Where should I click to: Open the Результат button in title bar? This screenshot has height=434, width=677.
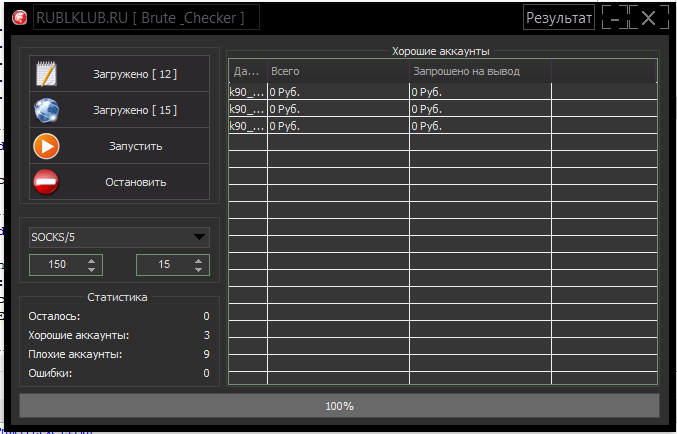[559, 18]
